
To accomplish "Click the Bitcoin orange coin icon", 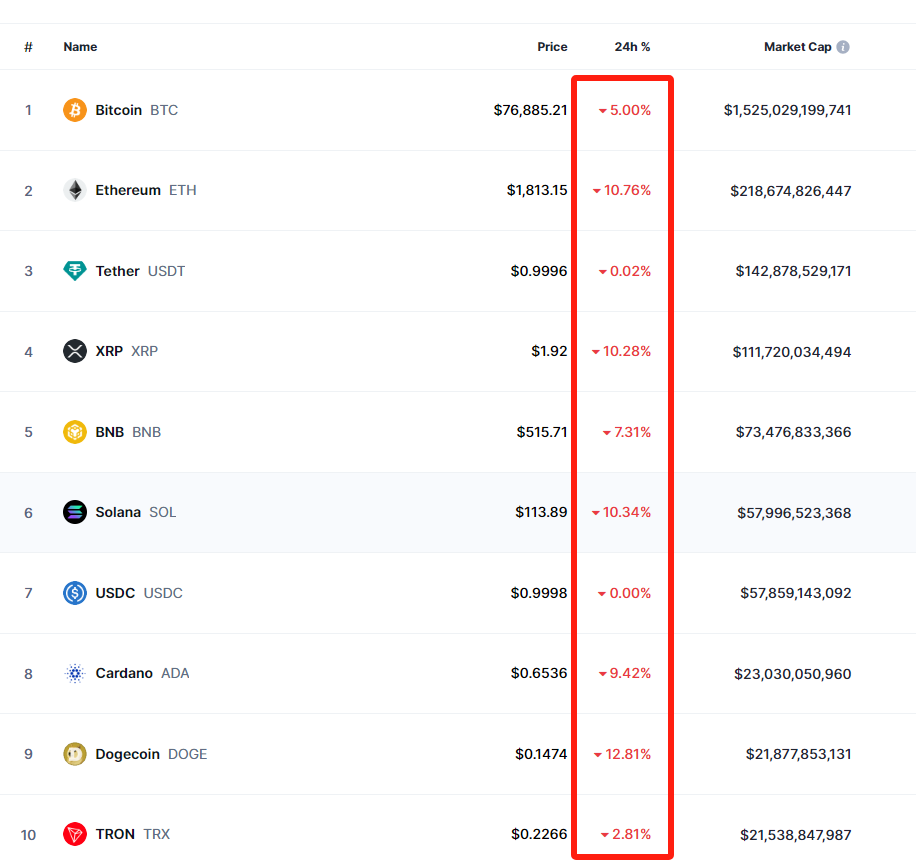I will click(75, 110).
